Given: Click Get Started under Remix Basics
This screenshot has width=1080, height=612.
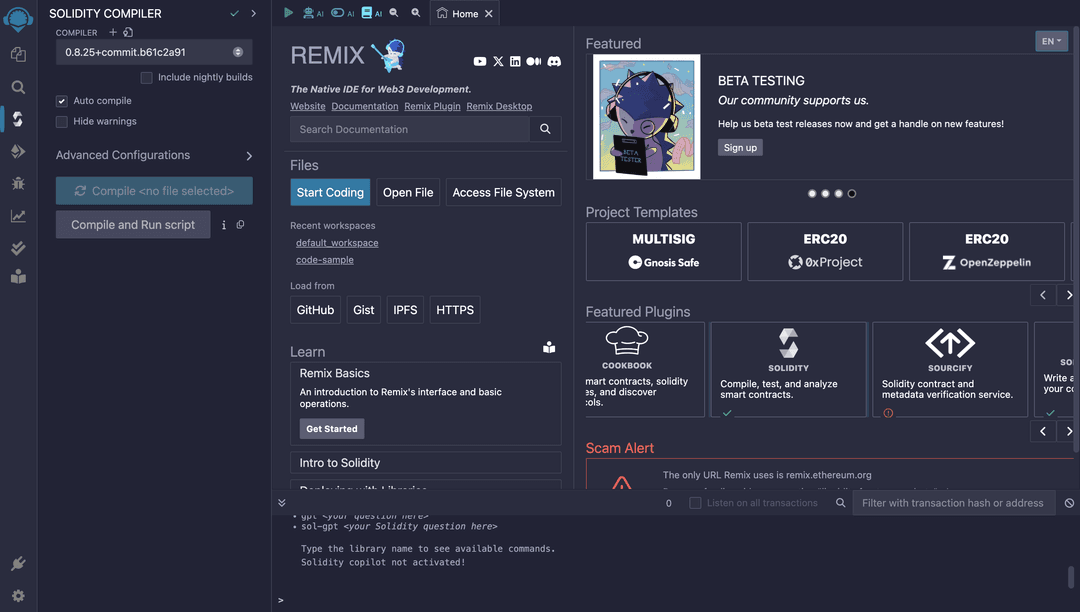Looking at the screenshot, I should pos(331,428).
